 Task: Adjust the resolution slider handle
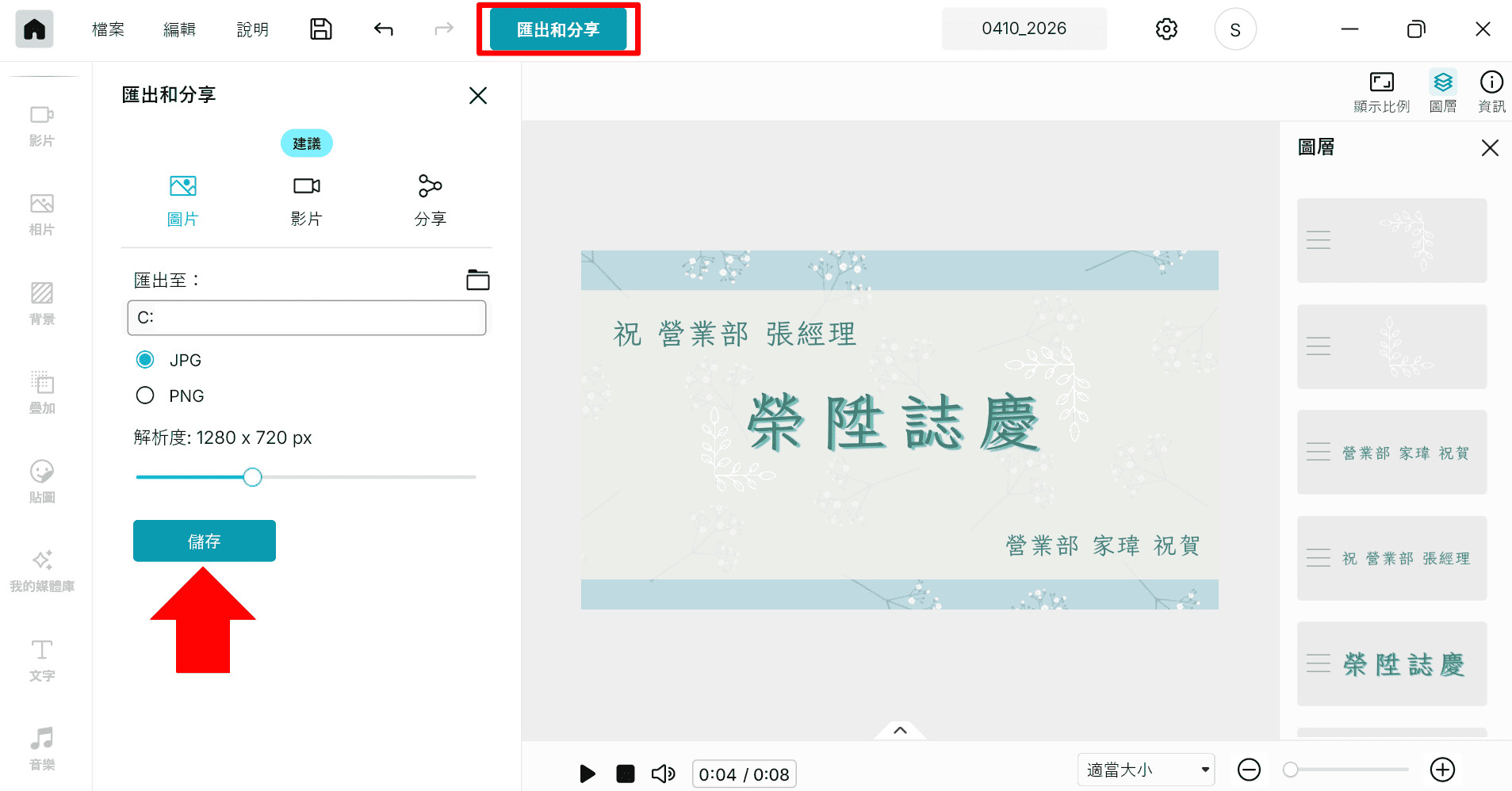[252, 476]
